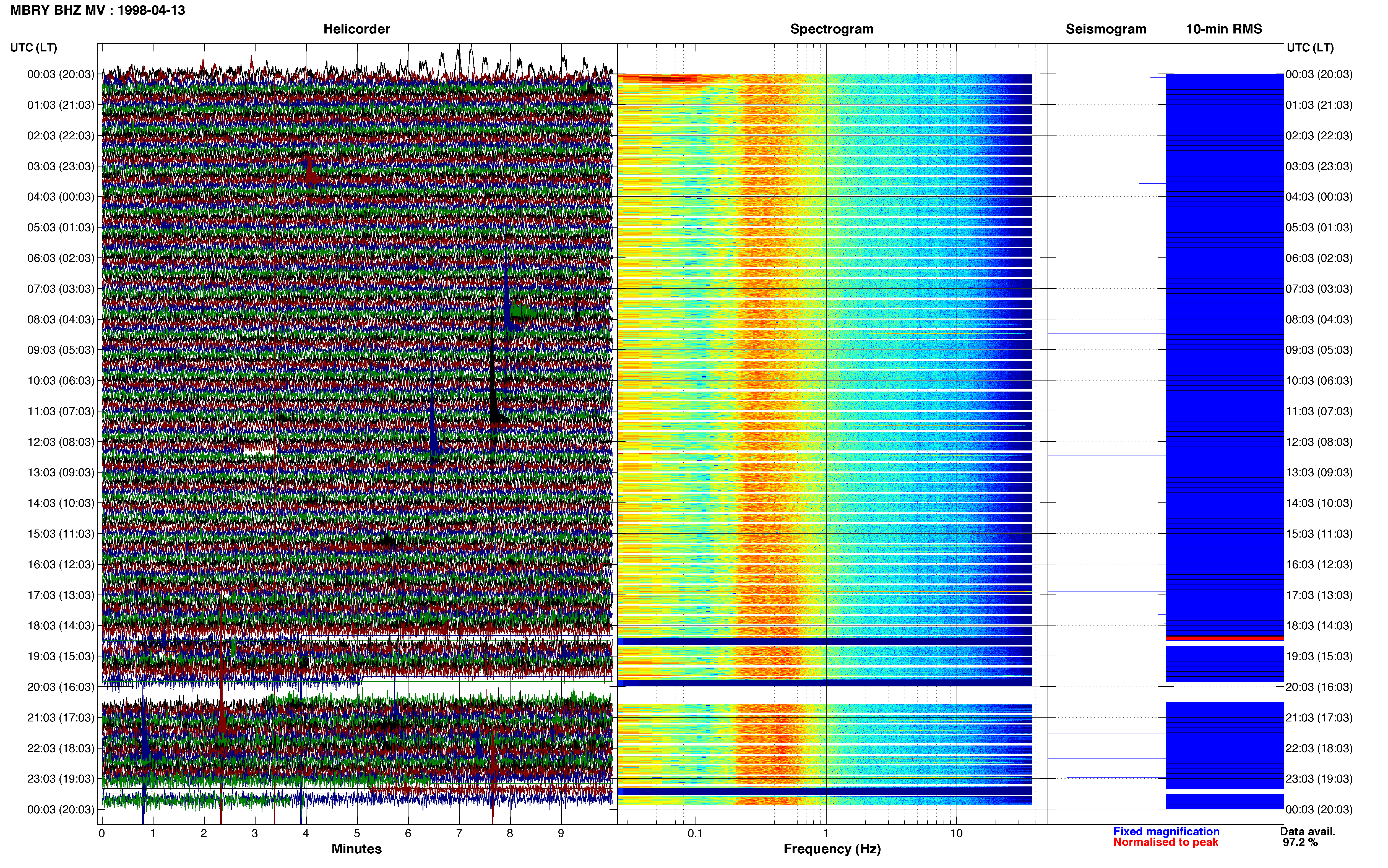Click the 97.2 % data availability value
The image size is (1388, 868).
[x=1300, y=842]
